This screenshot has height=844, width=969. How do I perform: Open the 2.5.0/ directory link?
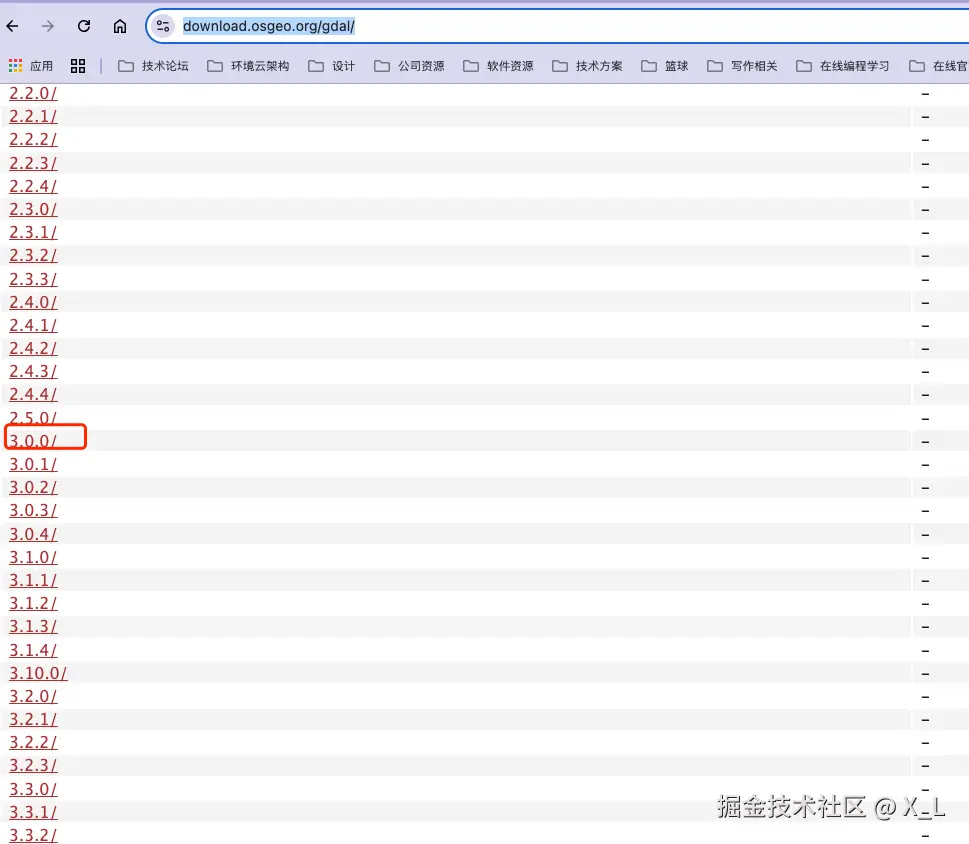(x=33, y=418)
